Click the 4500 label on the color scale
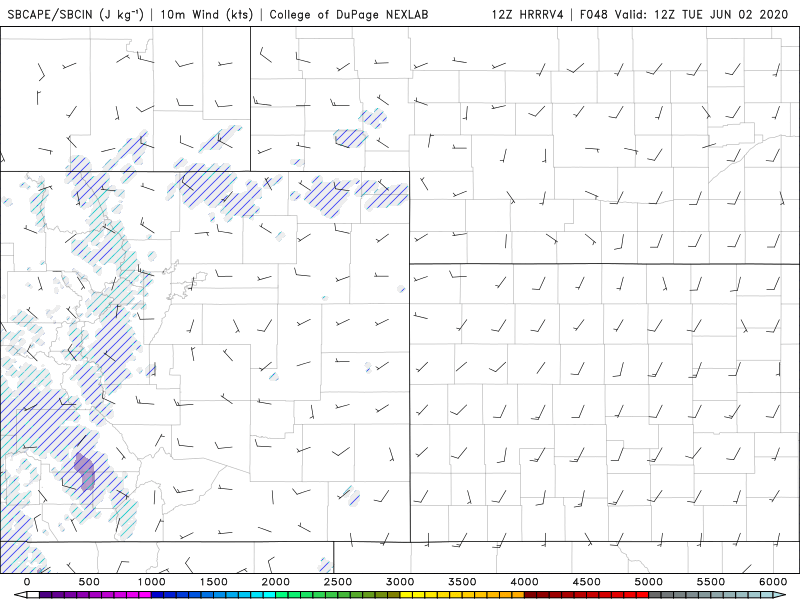 (587, 582)
